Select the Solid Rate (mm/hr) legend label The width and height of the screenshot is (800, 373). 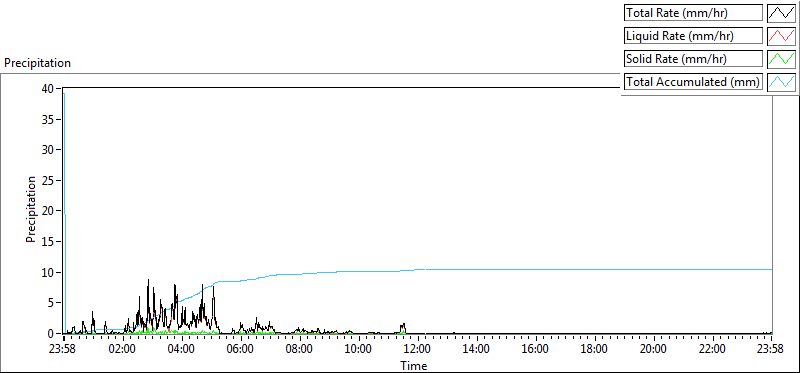[x=694, y=59]
